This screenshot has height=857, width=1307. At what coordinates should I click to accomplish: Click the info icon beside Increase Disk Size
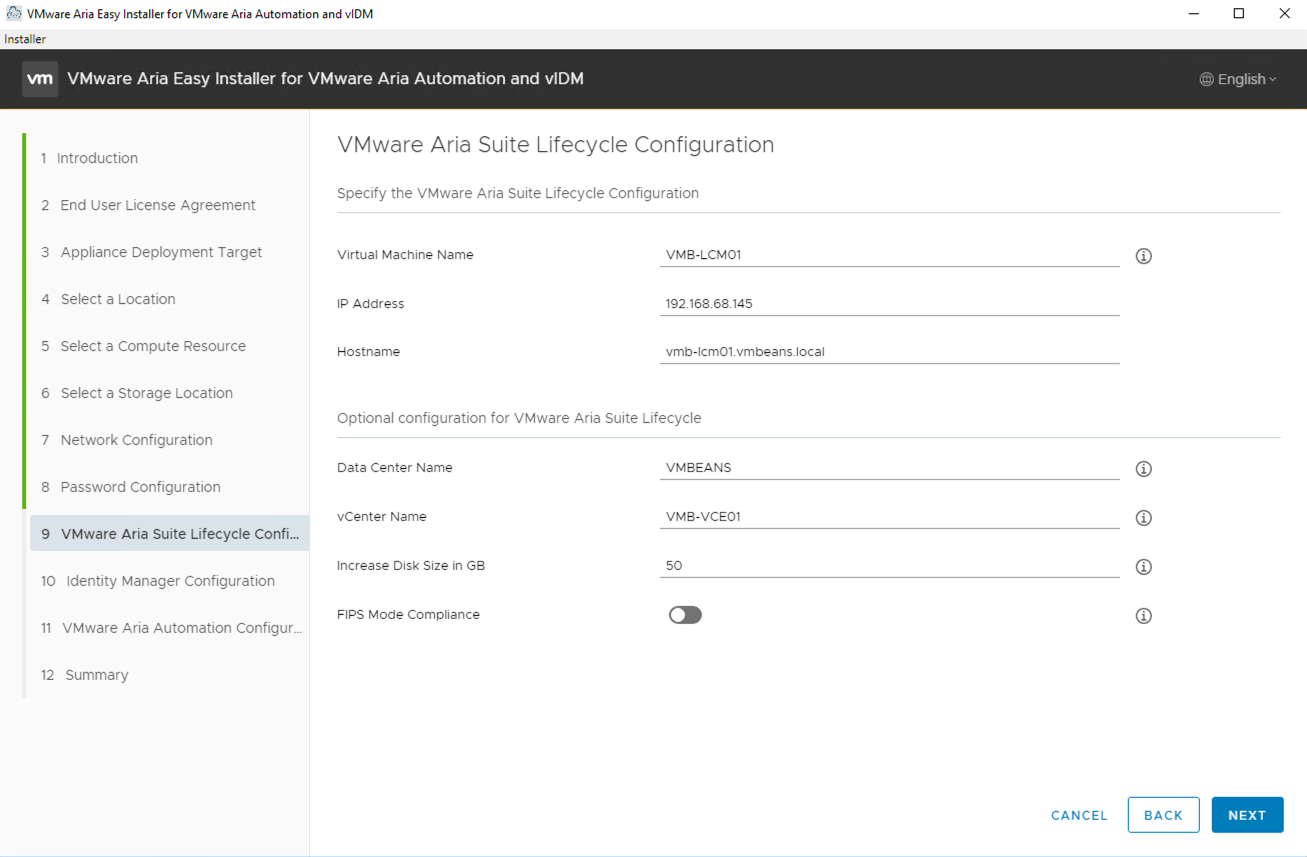pos(1144,567)
